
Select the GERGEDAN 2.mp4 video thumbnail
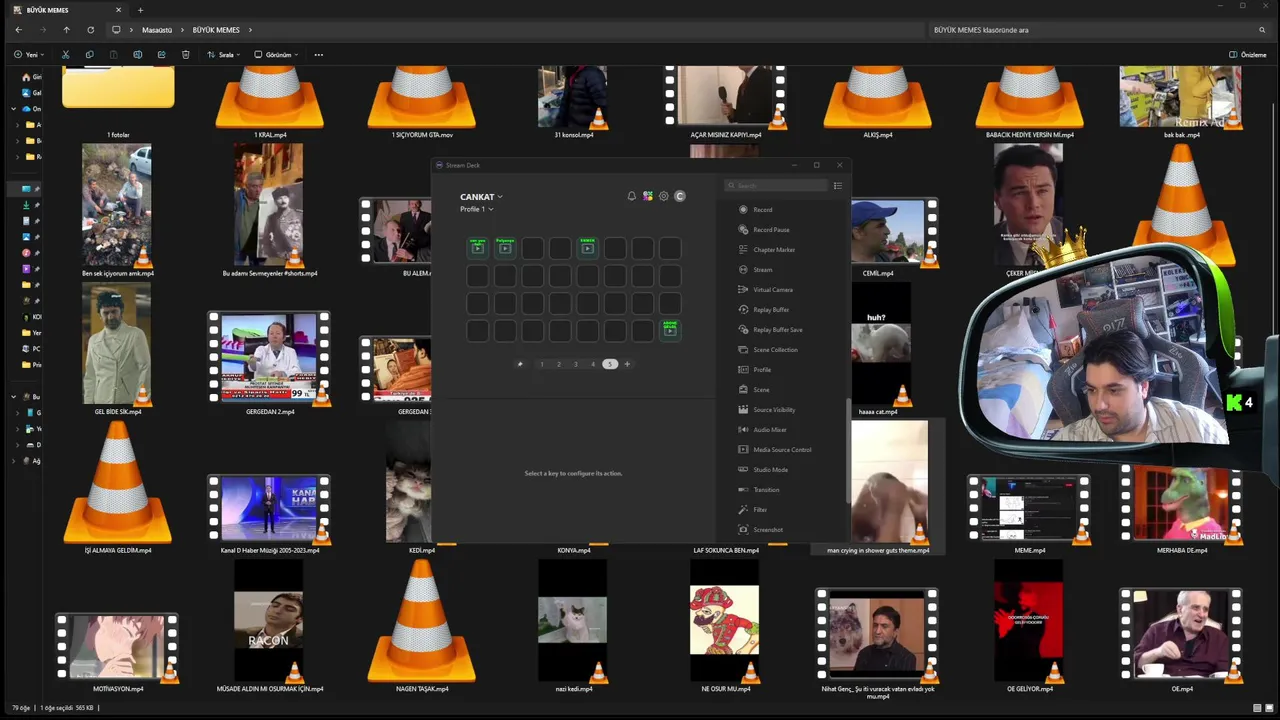[x=269, y=356]
